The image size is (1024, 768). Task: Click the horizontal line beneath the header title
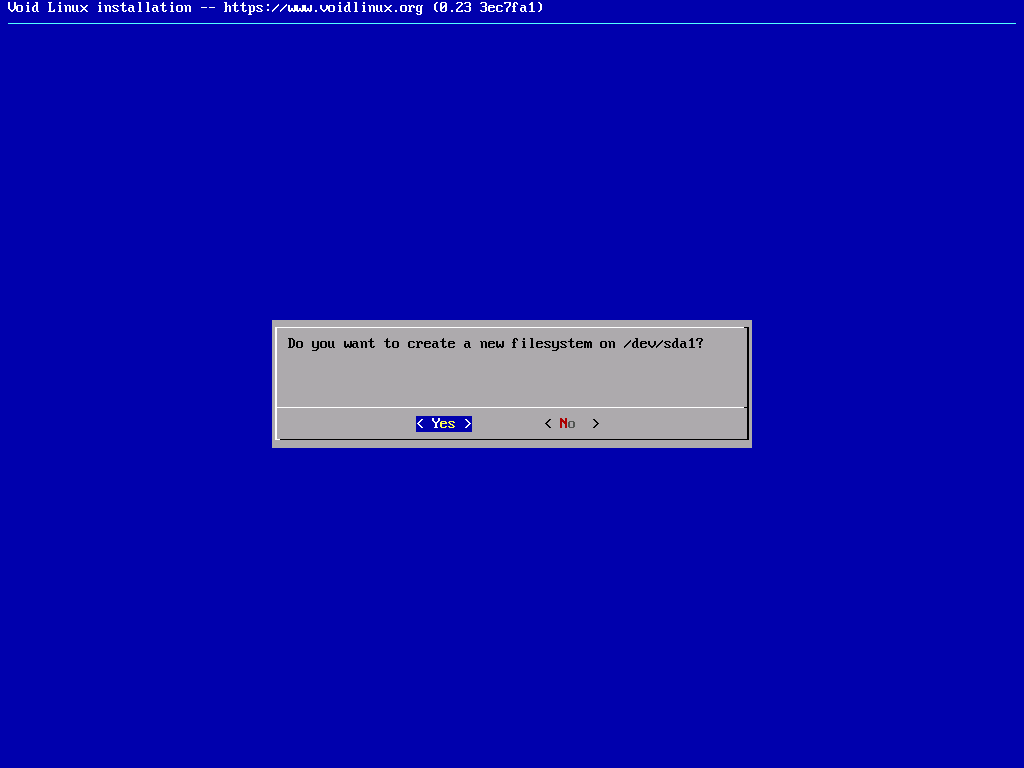click(511, 23)
